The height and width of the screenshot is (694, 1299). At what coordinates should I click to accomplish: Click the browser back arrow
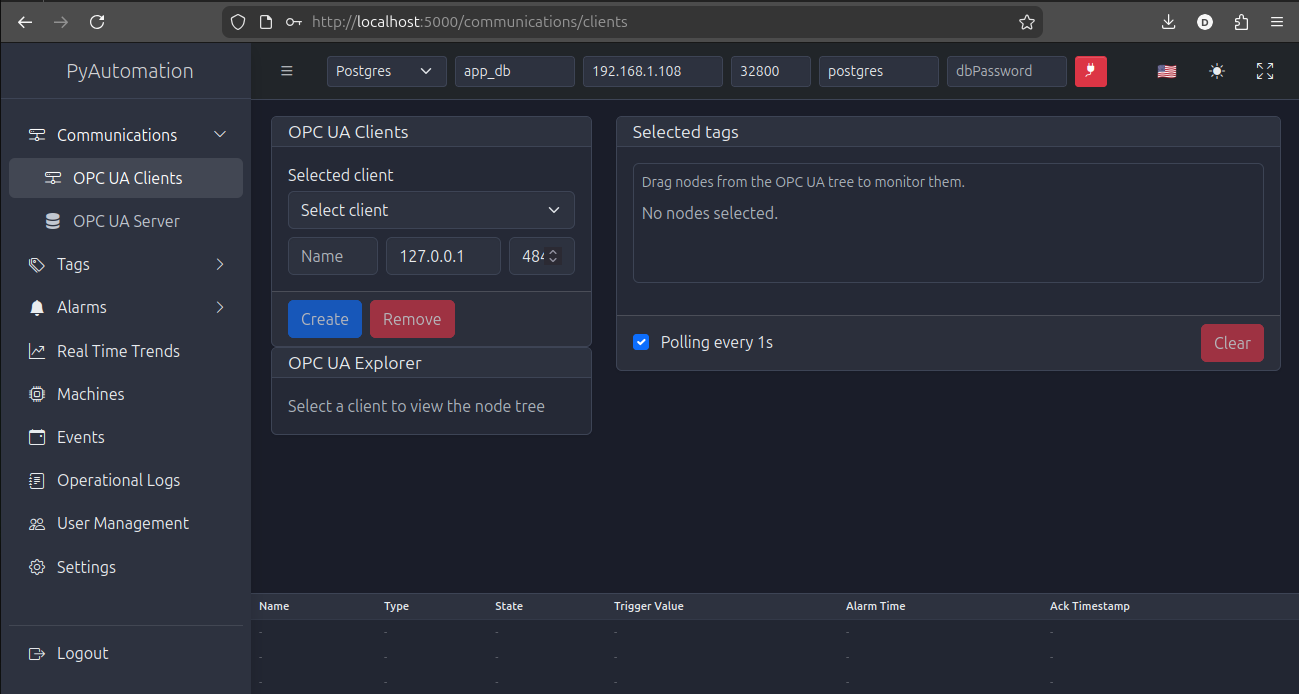pyautogui.click(x=25, y=22)
